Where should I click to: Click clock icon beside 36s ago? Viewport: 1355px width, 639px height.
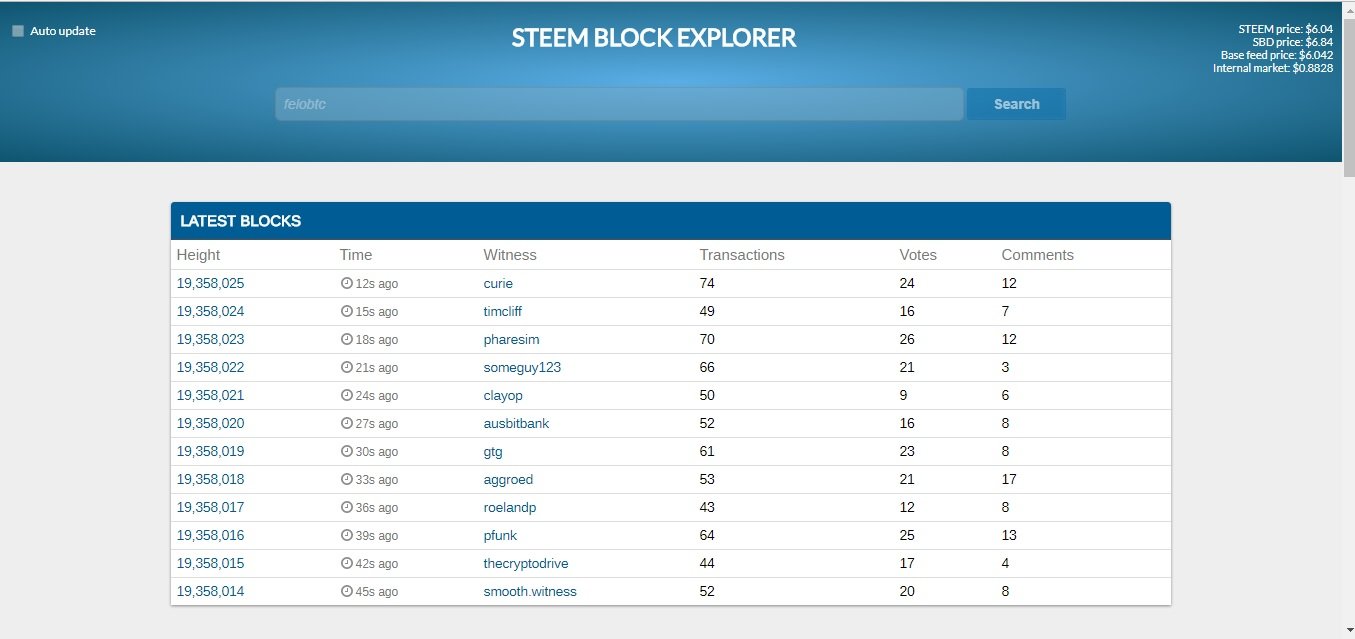pos(347,507)
